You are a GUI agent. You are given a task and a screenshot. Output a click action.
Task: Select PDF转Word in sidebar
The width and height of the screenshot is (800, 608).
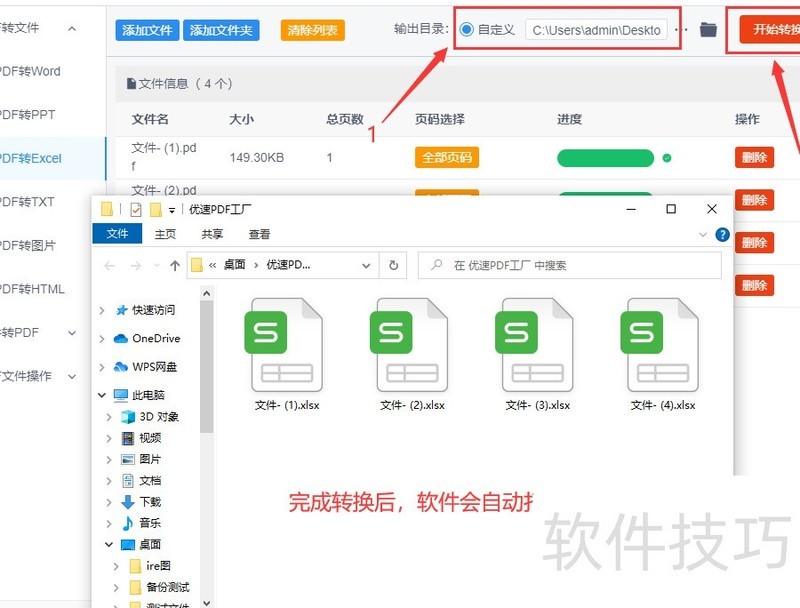[x=30, y=71]
